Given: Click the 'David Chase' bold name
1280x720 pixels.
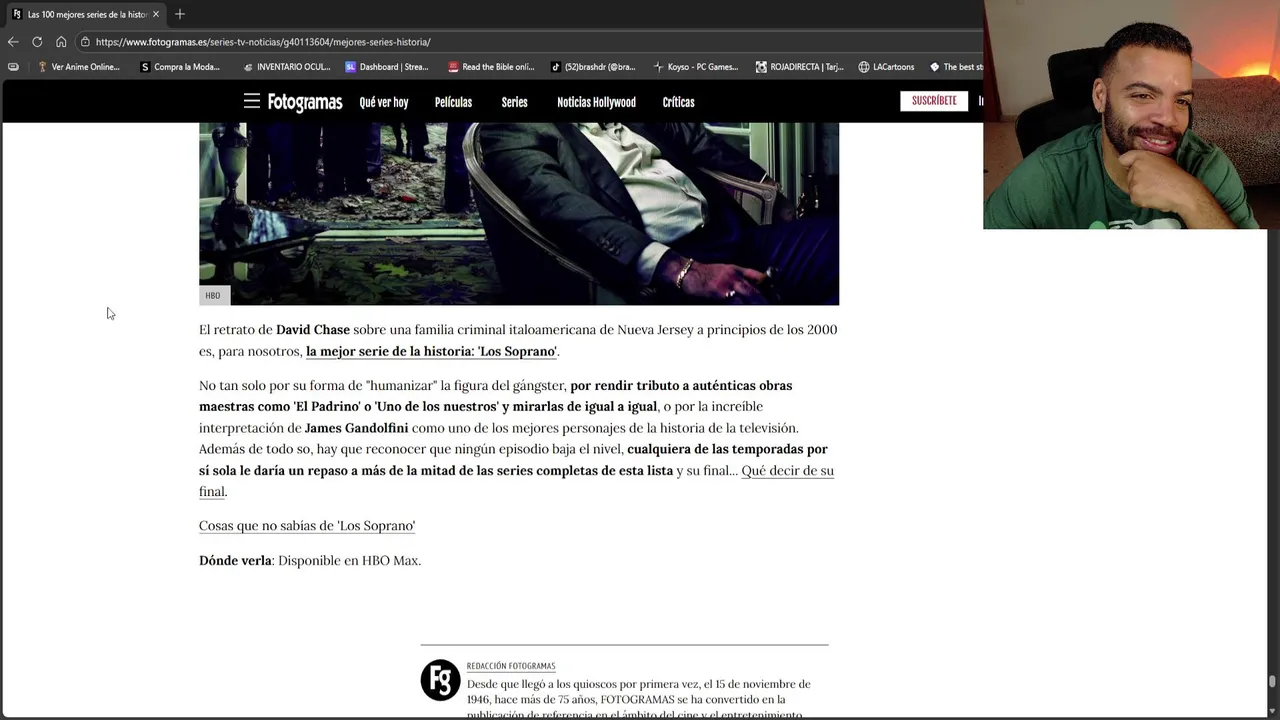Looking at the screenshot, I should pyautogui.click(x=313, y=330).
